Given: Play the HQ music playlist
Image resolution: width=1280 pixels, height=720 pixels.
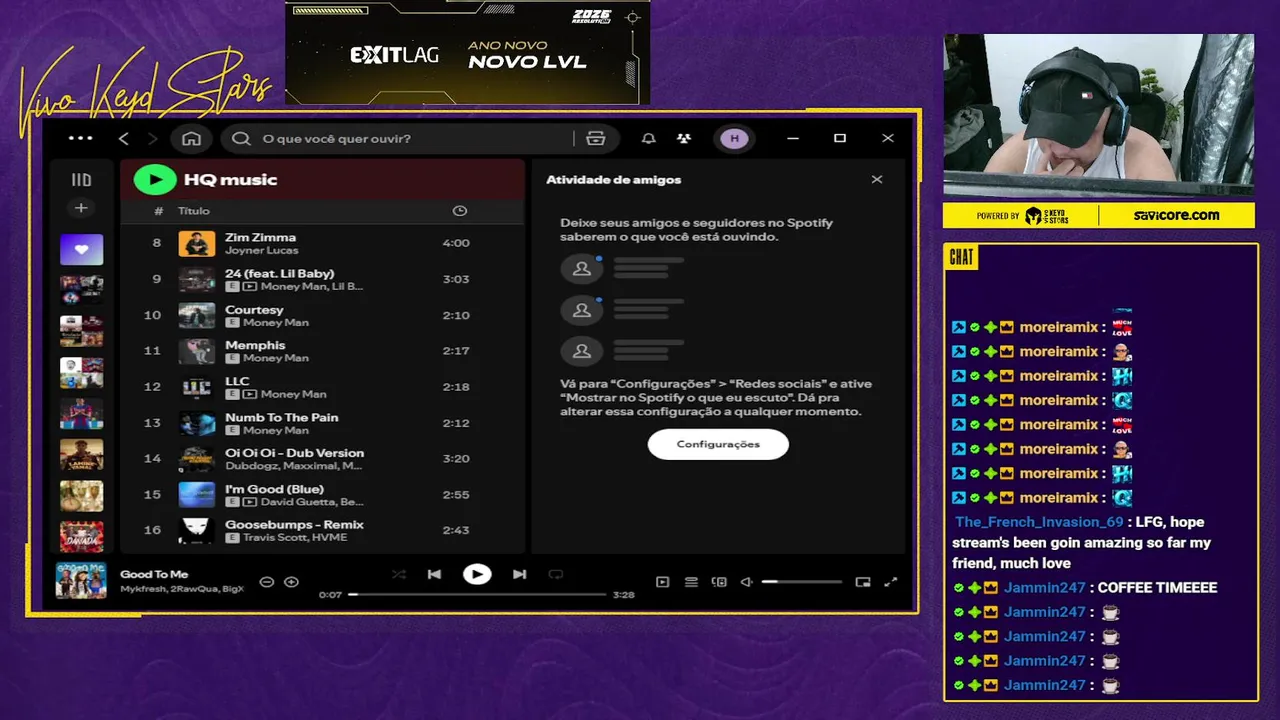Looking at the screenshot, I should (155, 179).
